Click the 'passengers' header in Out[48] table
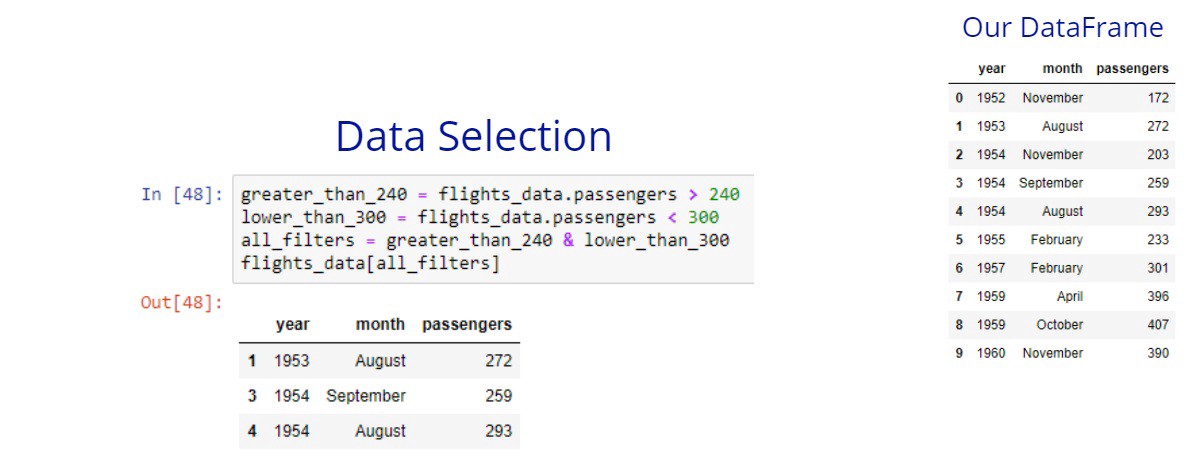This screenshot has height=463, width=1200. pyautogui.click(x=467, y=324)
